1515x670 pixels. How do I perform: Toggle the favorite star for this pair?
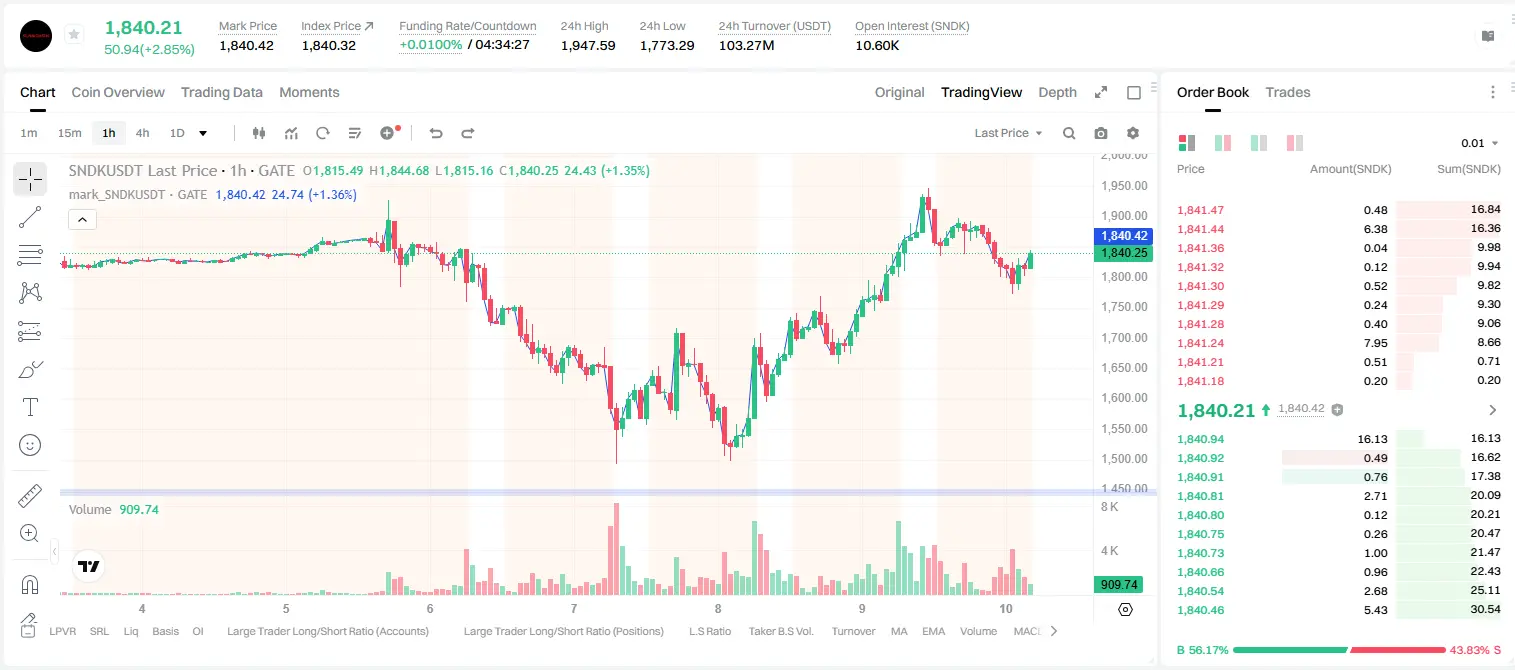coord(74,35)
